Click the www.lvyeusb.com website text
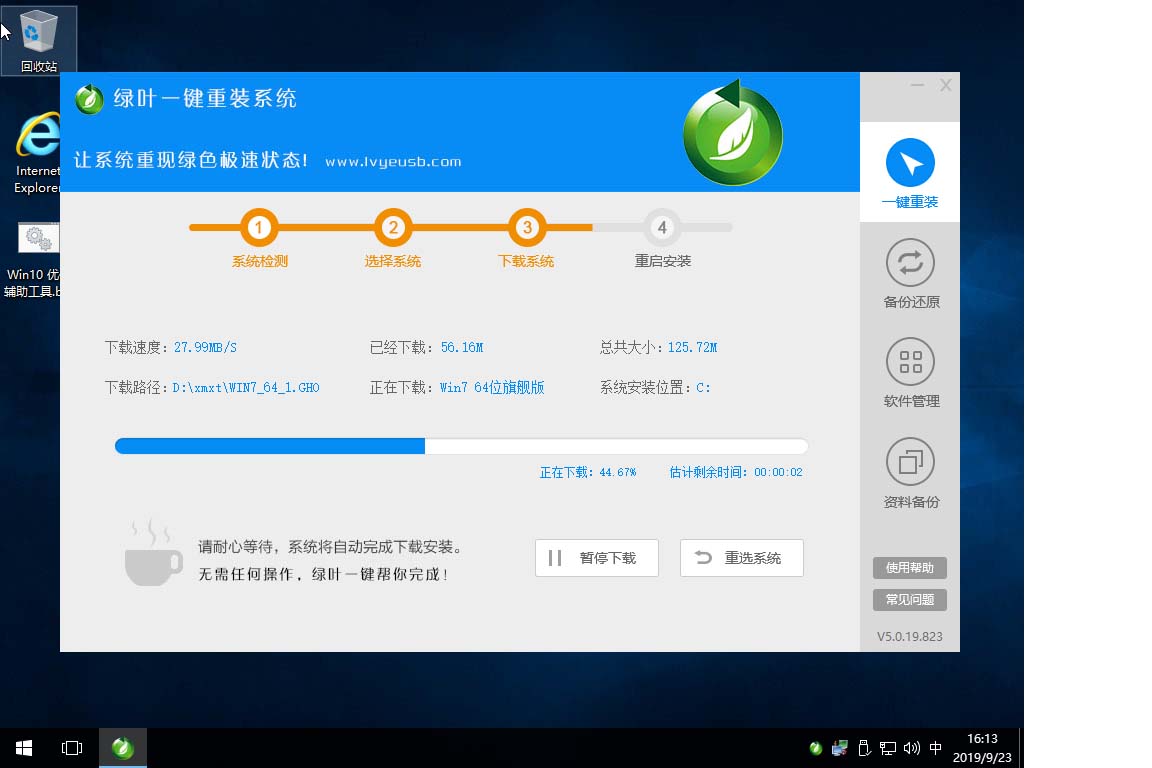 click(x=393, y=162)
